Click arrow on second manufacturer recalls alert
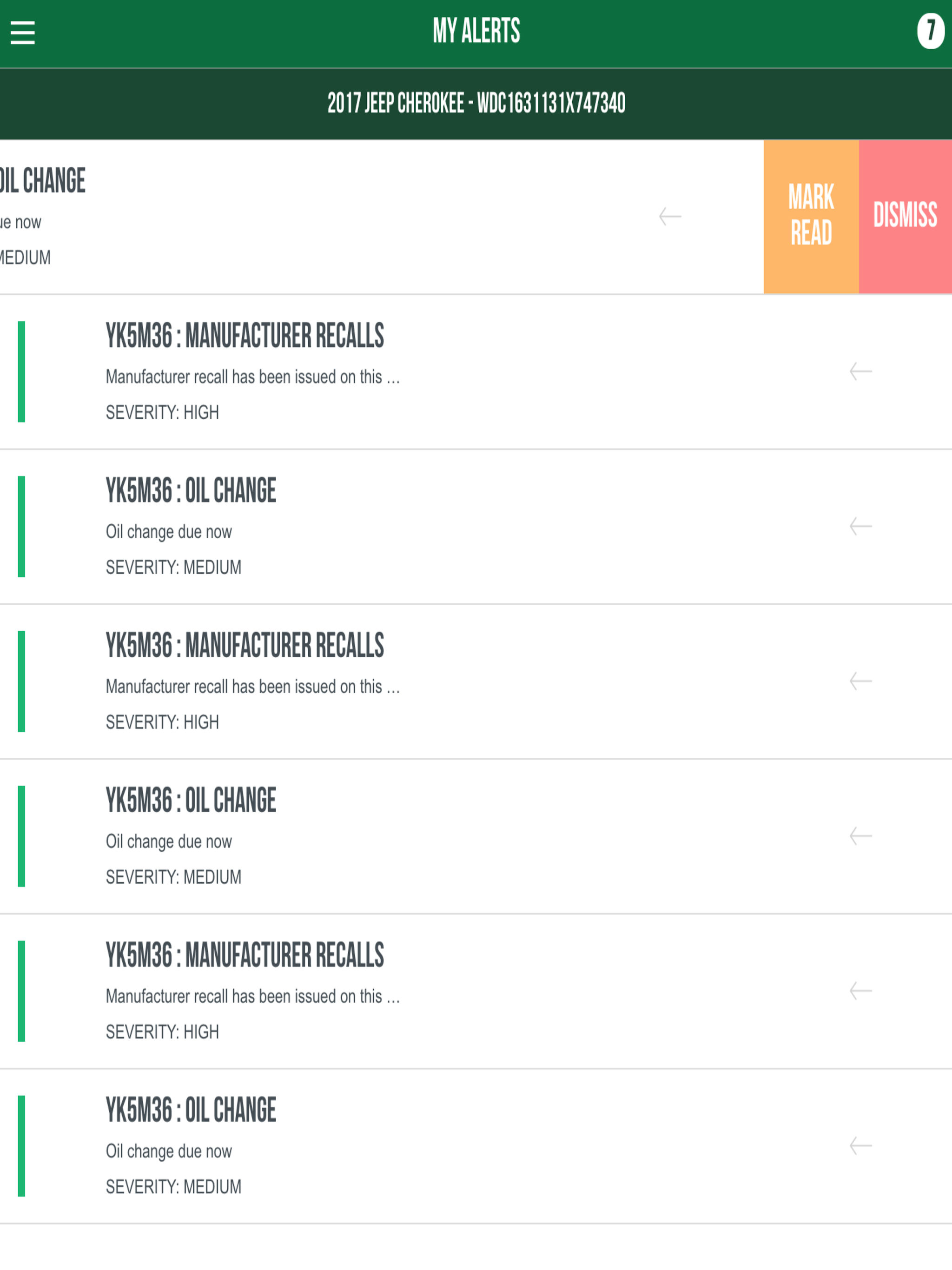The width and height of the screenshot is (952, 1270). click(860, 681)
